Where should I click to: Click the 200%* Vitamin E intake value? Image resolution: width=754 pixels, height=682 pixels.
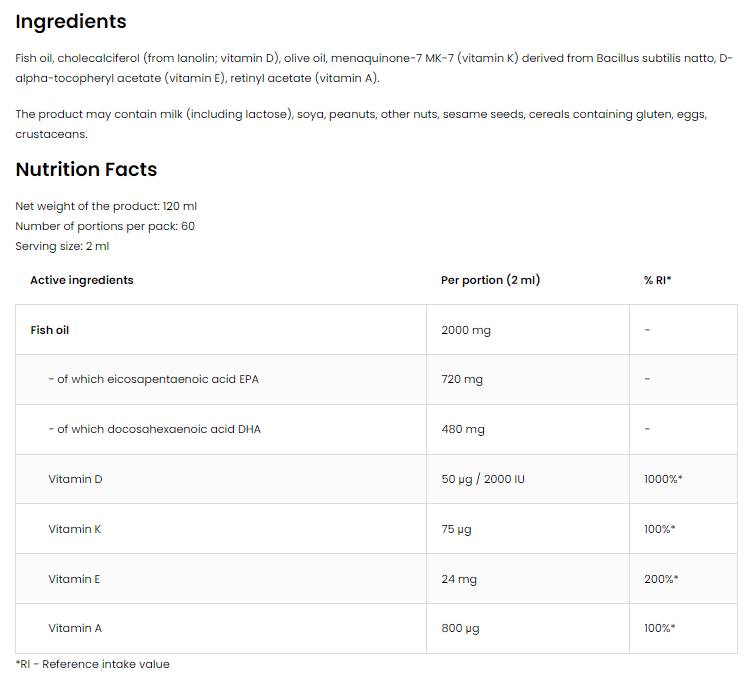(x=661, y=579)
